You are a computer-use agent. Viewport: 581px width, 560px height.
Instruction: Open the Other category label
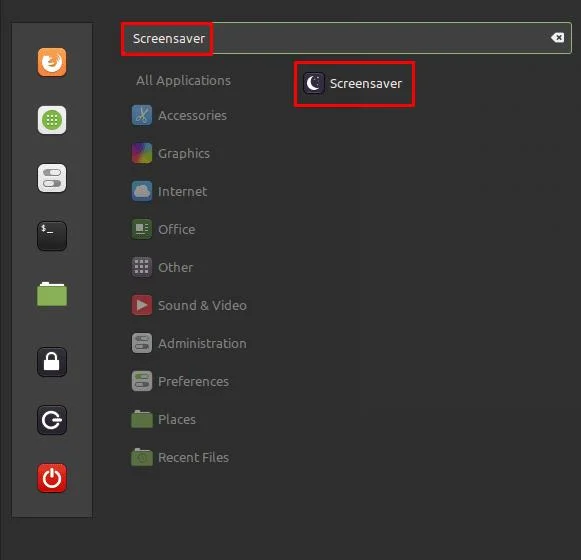tap(176, 268)
